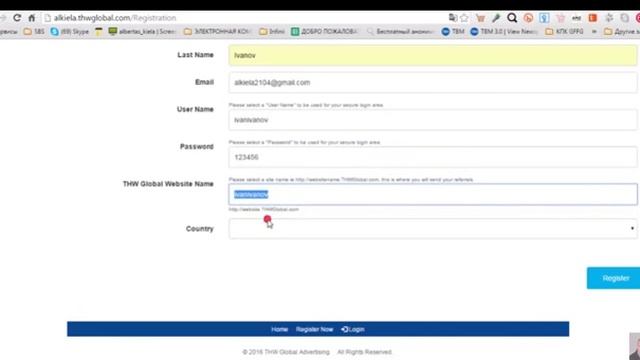Open the ДОБРО ПОЖАЛОВАТЬ bookmark
The height and width of the screenshot is (360, 640).
(324, 31)
